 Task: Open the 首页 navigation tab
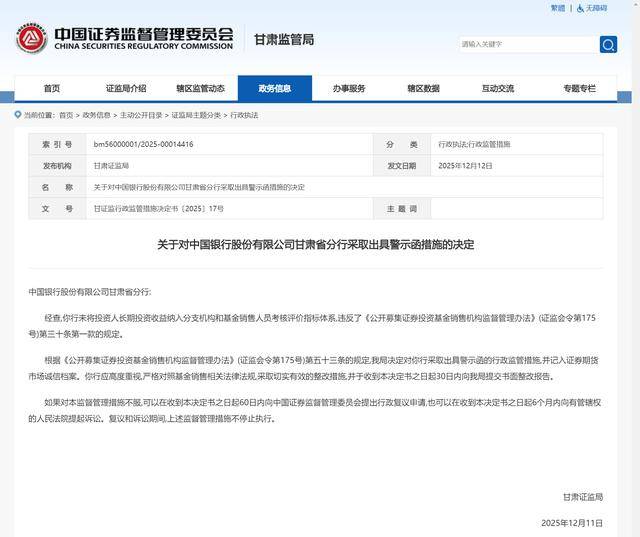click(52, 89)
